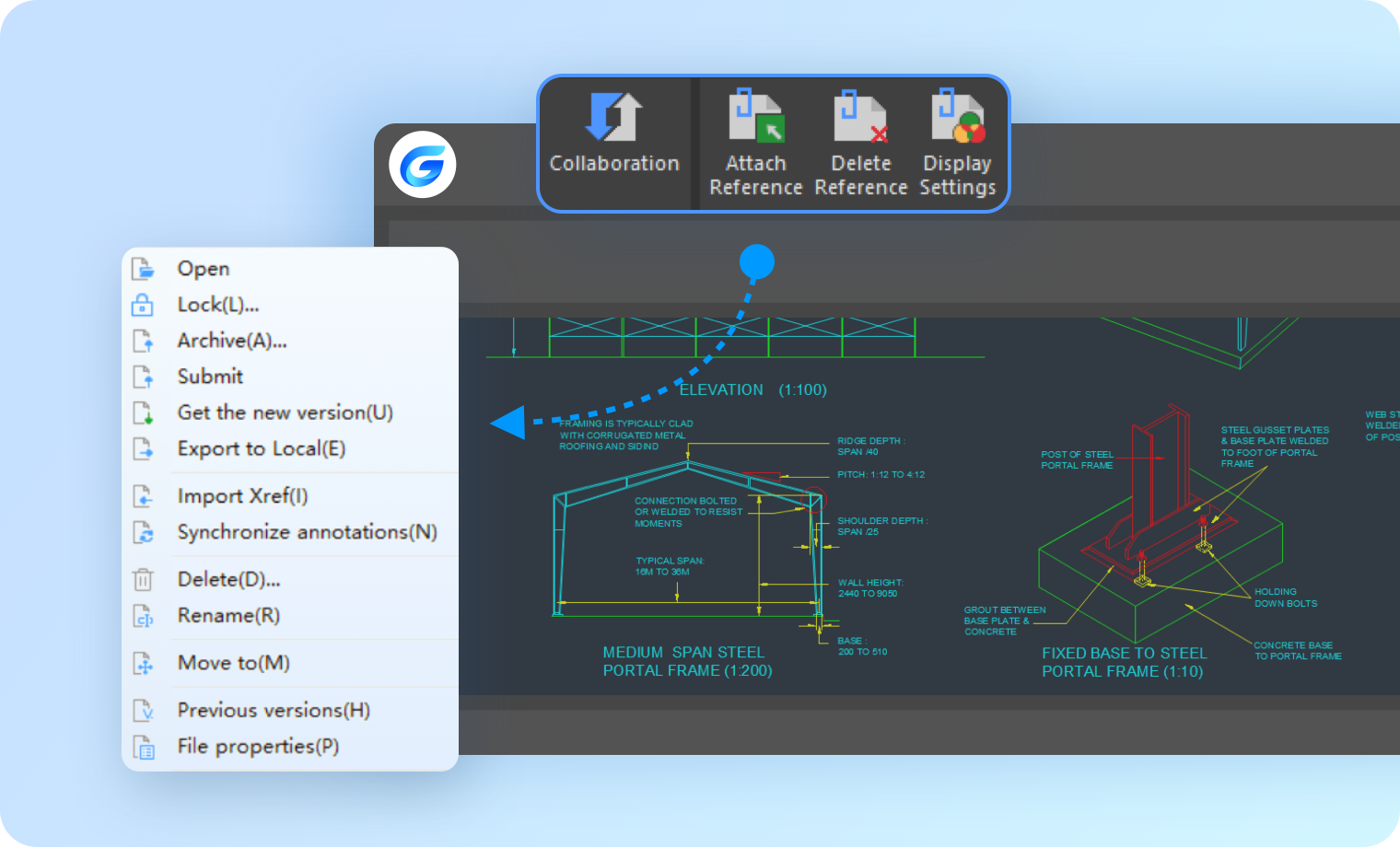Open File properties(P) from the menu
The image size is (1400, 847).
258,747
